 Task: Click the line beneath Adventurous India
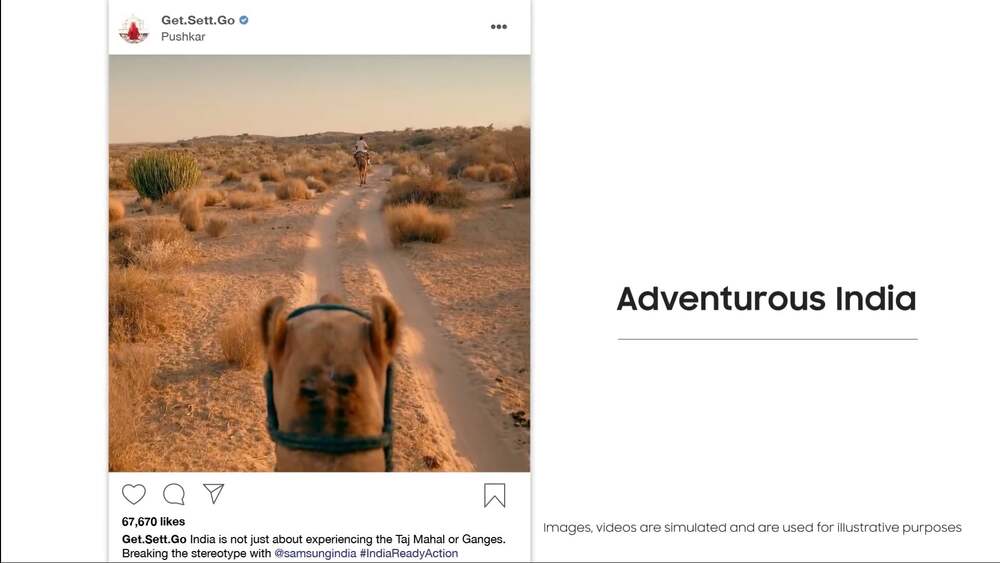(768, 339)
